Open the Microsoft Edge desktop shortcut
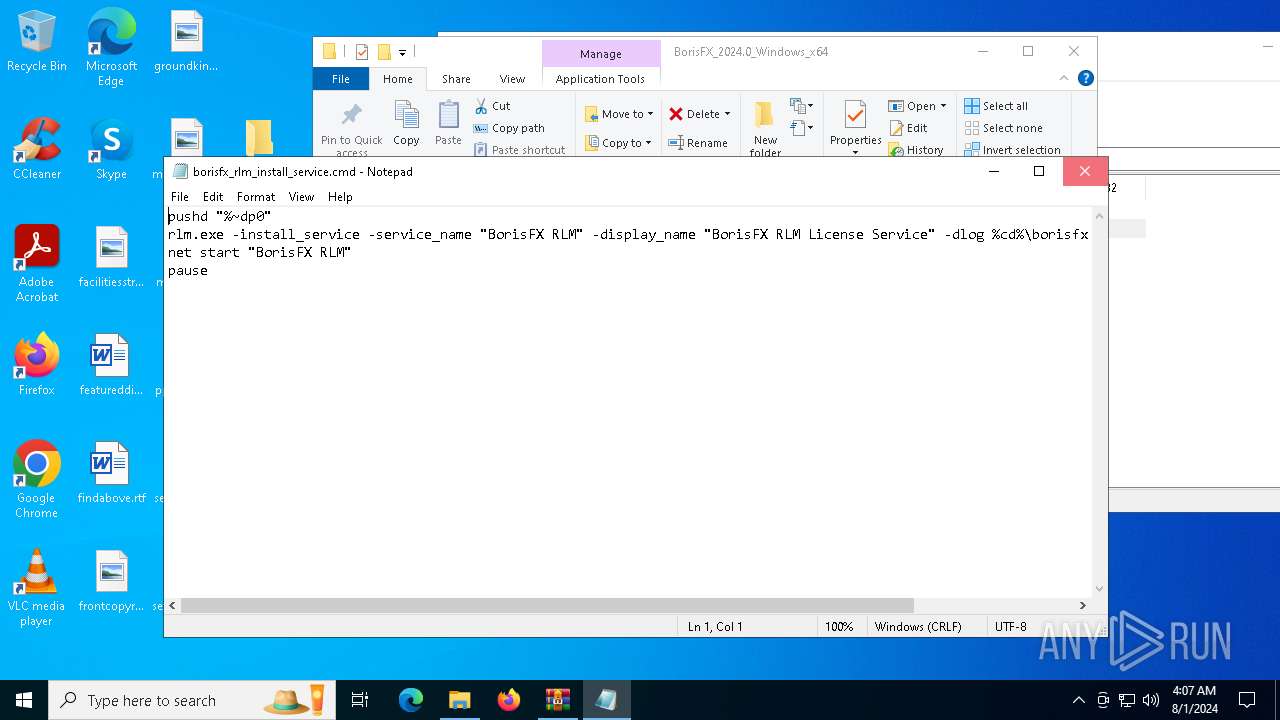 tap(111, 47)
